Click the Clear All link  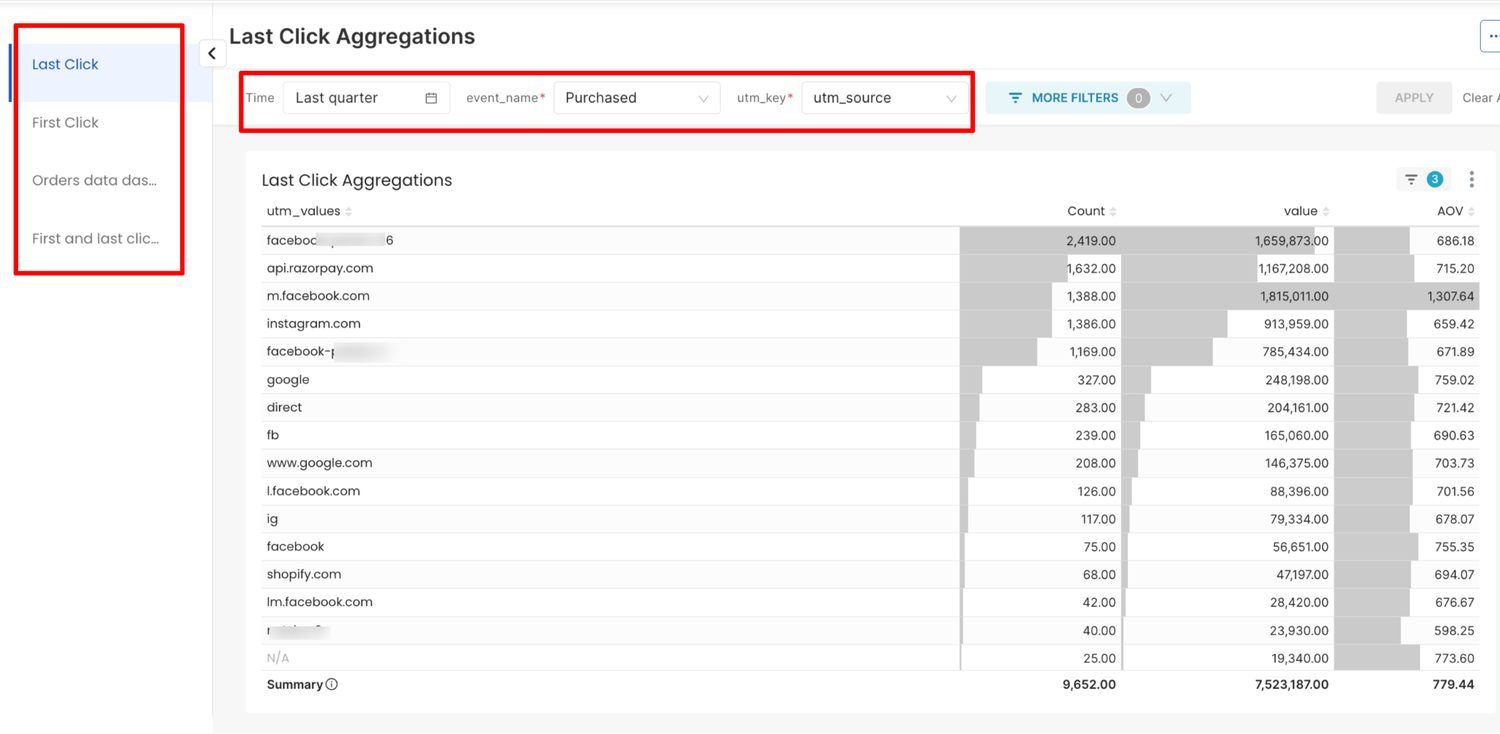[x=1480, y=98]
